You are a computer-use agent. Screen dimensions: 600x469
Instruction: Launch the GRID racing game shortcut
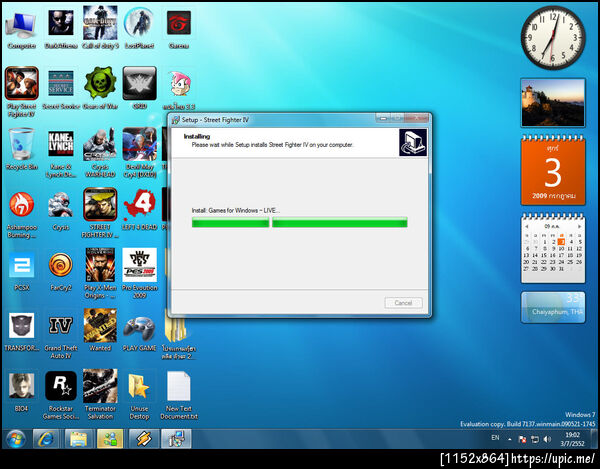[x=139, y=89]
